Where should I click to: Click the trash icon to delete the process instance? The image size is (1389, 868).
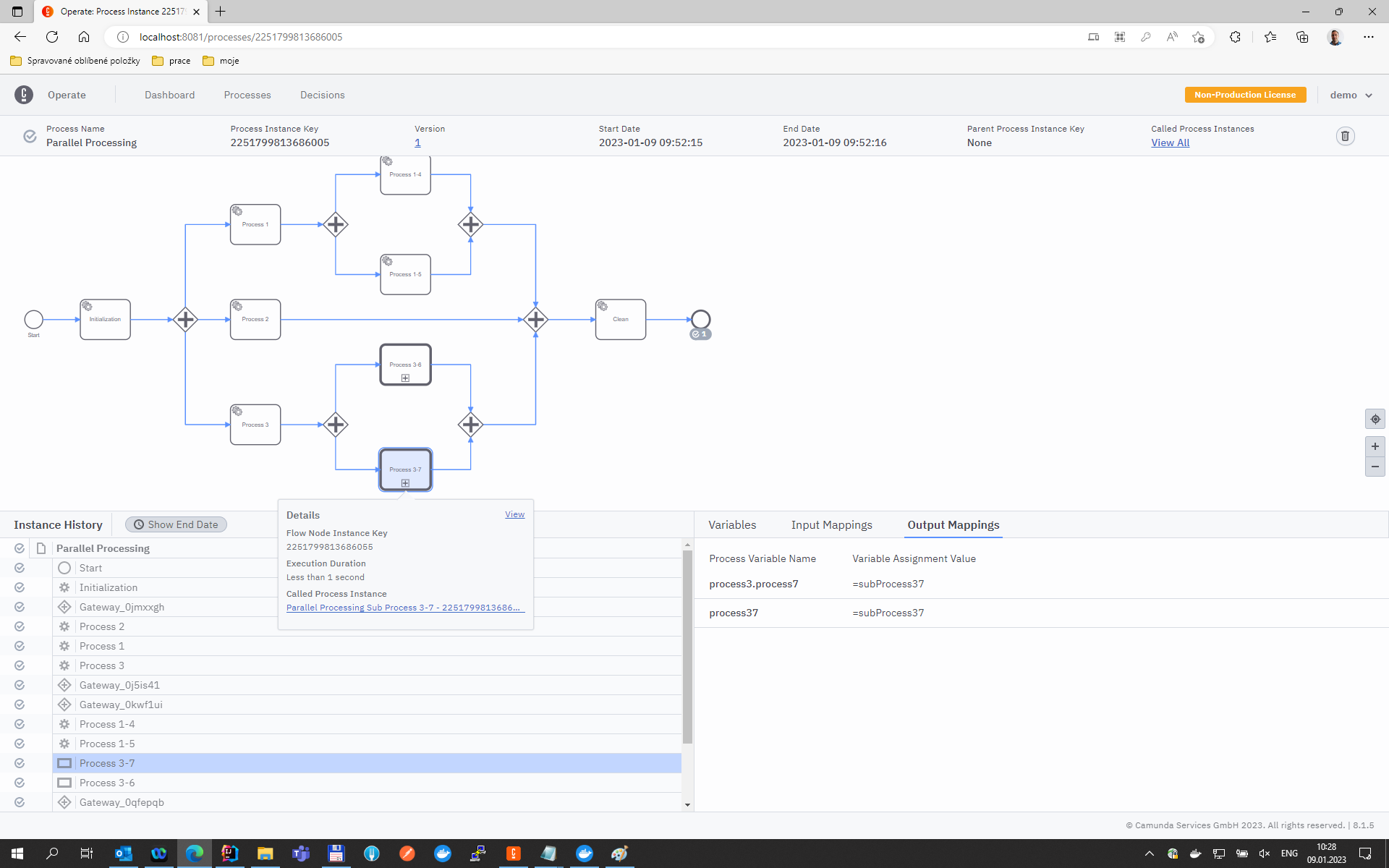tap(1345, 136)
